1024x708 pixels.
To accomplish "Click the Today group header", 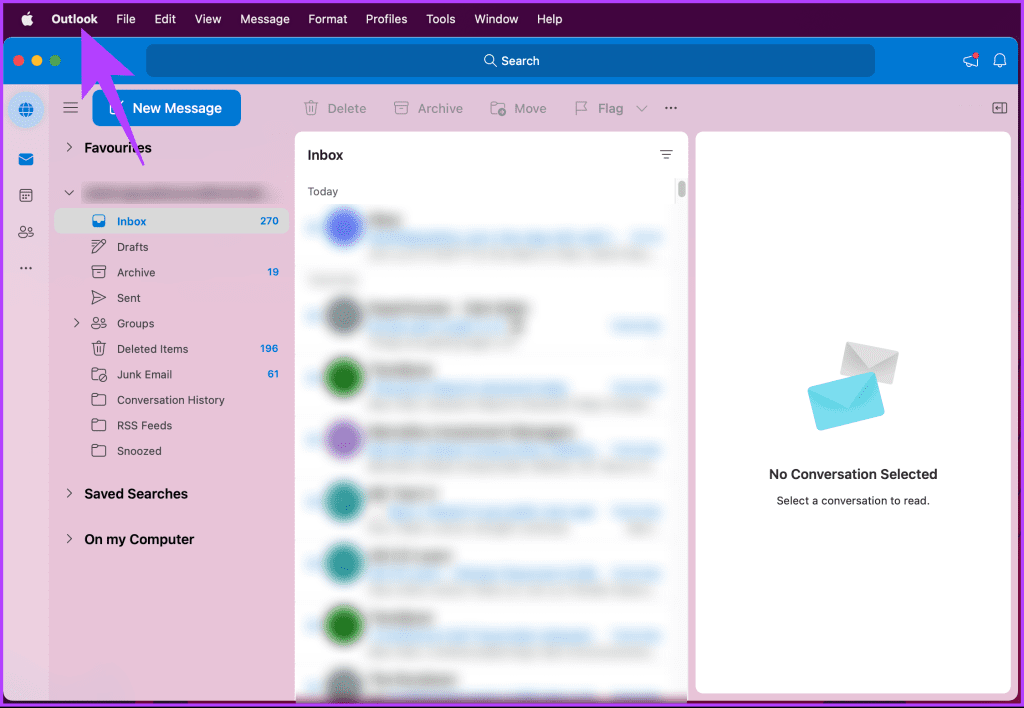I will coord(323,191).
